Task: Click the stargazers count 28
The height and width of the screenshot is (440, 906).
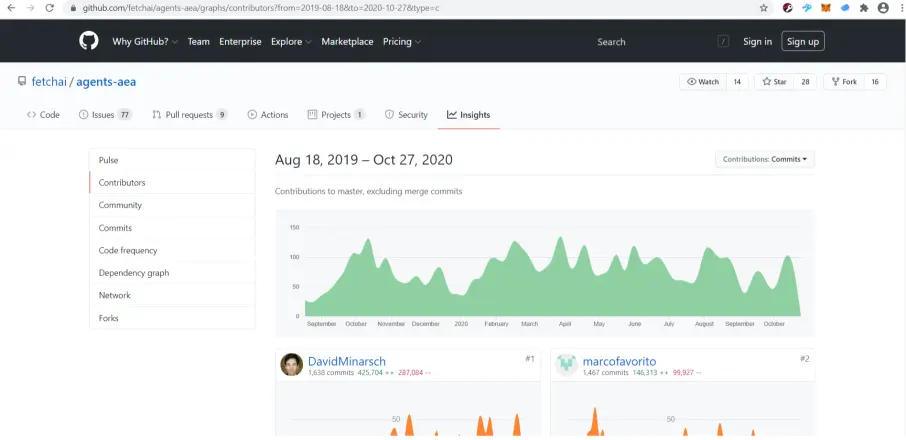Action: point(805,82)
